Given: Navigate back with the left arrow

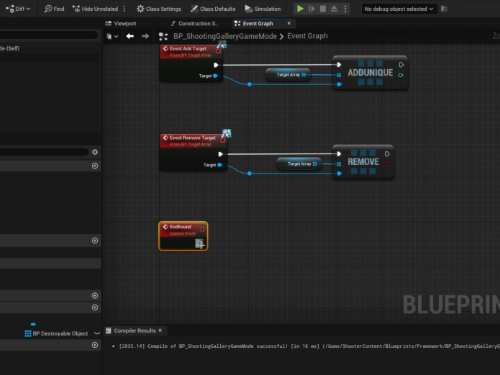Looking at the screenshot, I should tap(130, 36).
